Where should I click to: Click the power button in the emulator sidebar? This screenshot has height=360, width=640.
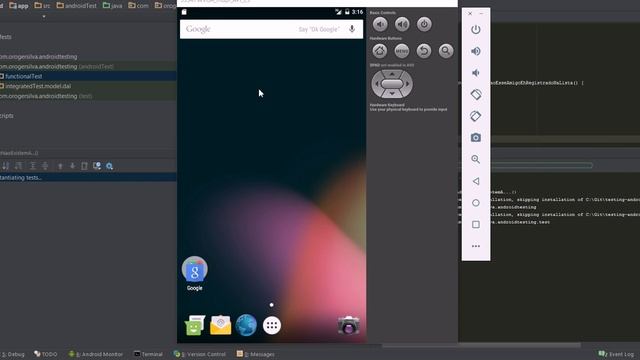(476, 29)
